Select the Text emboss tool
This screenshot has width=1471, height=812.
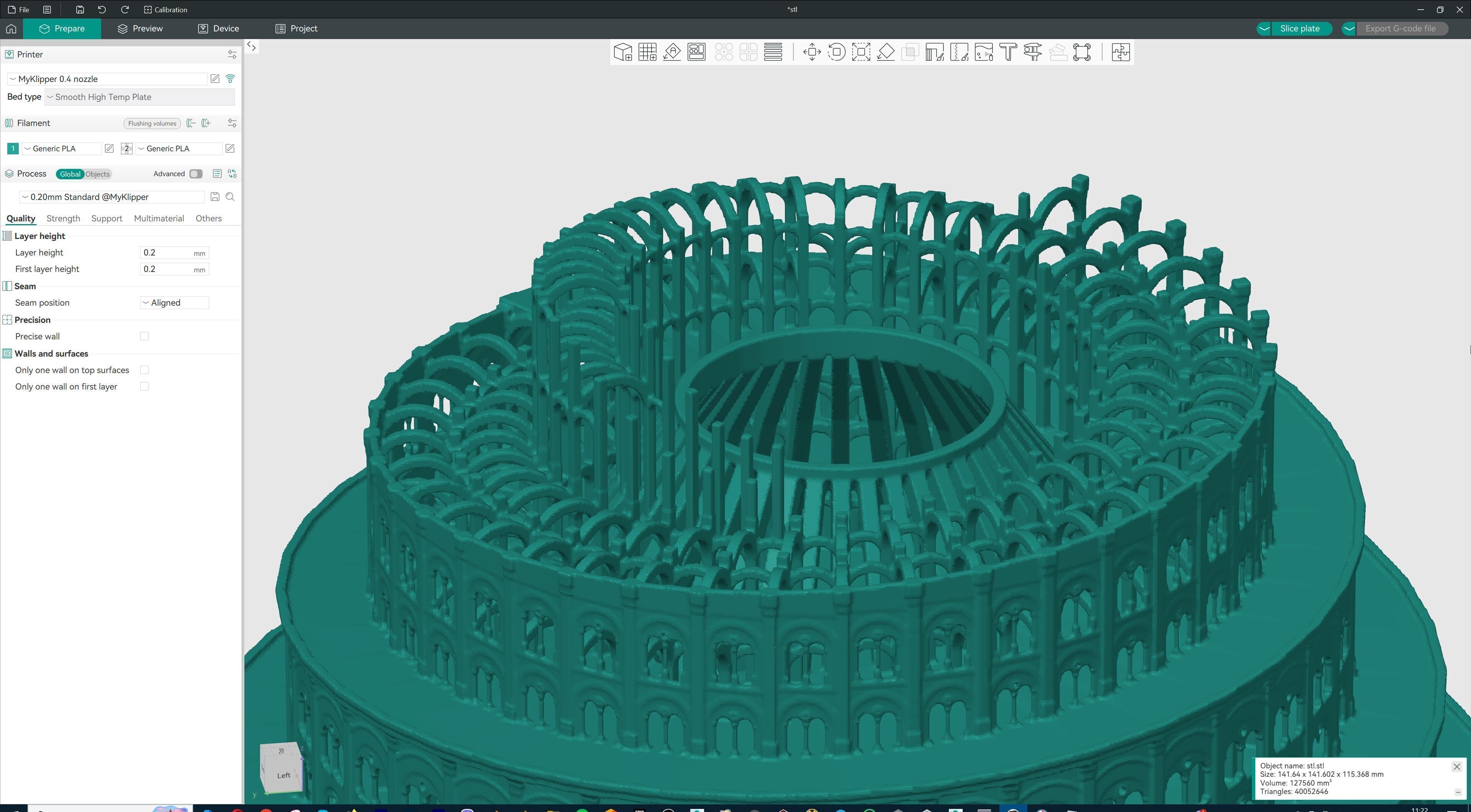pyautogui.click(x=1009, y=52)
